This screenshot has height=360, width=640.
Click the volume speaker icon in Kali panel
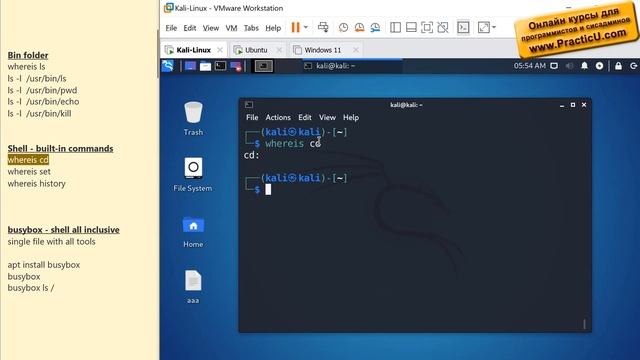(x=569, y=66)
